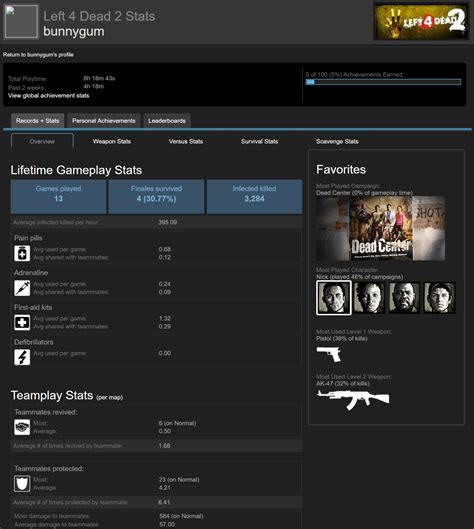
Task: Switch to the Records + Stats tab
Action: click(37, 120)
